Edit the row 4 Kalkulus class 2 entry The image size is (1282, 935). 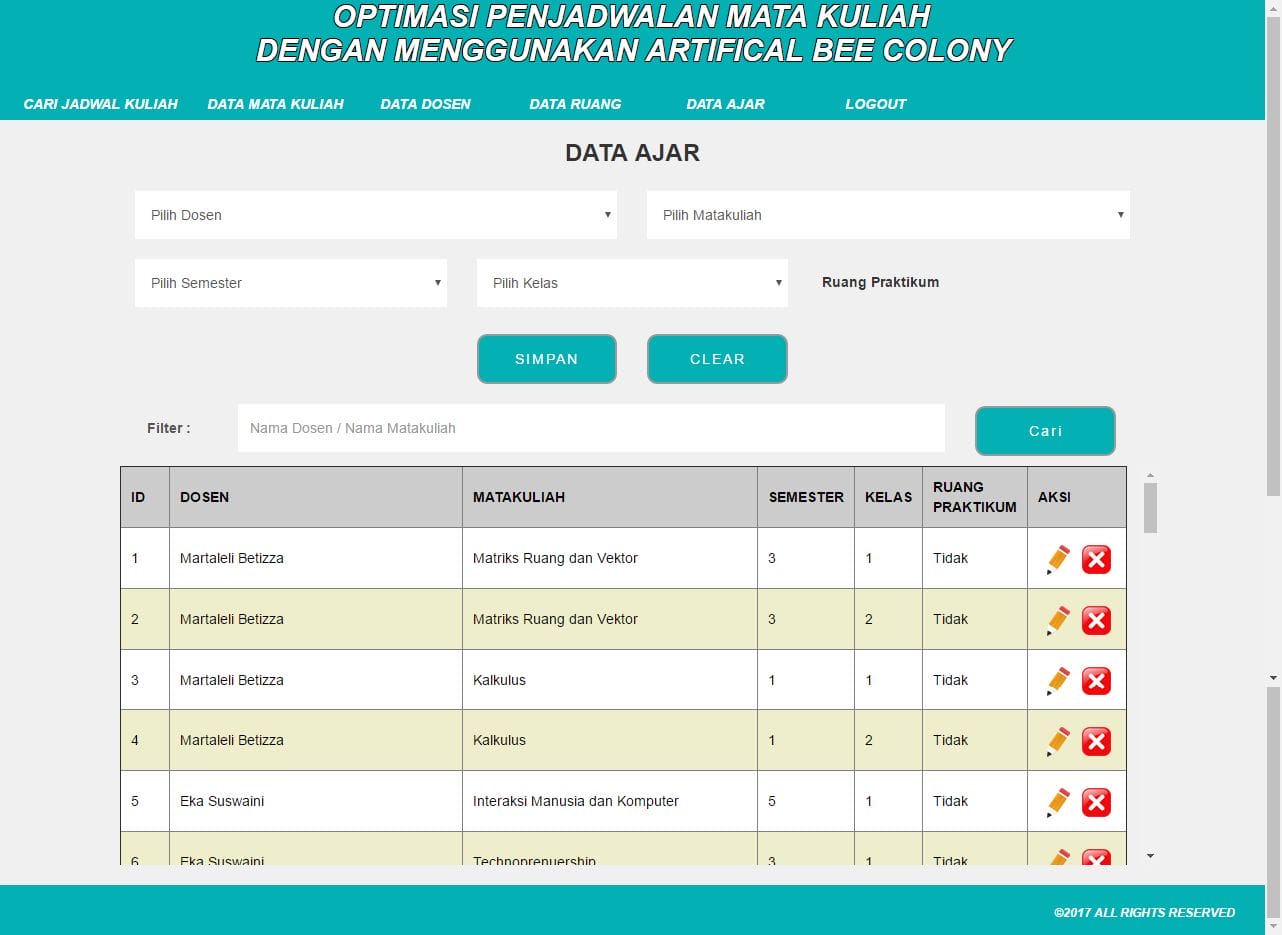[1058, 741]
